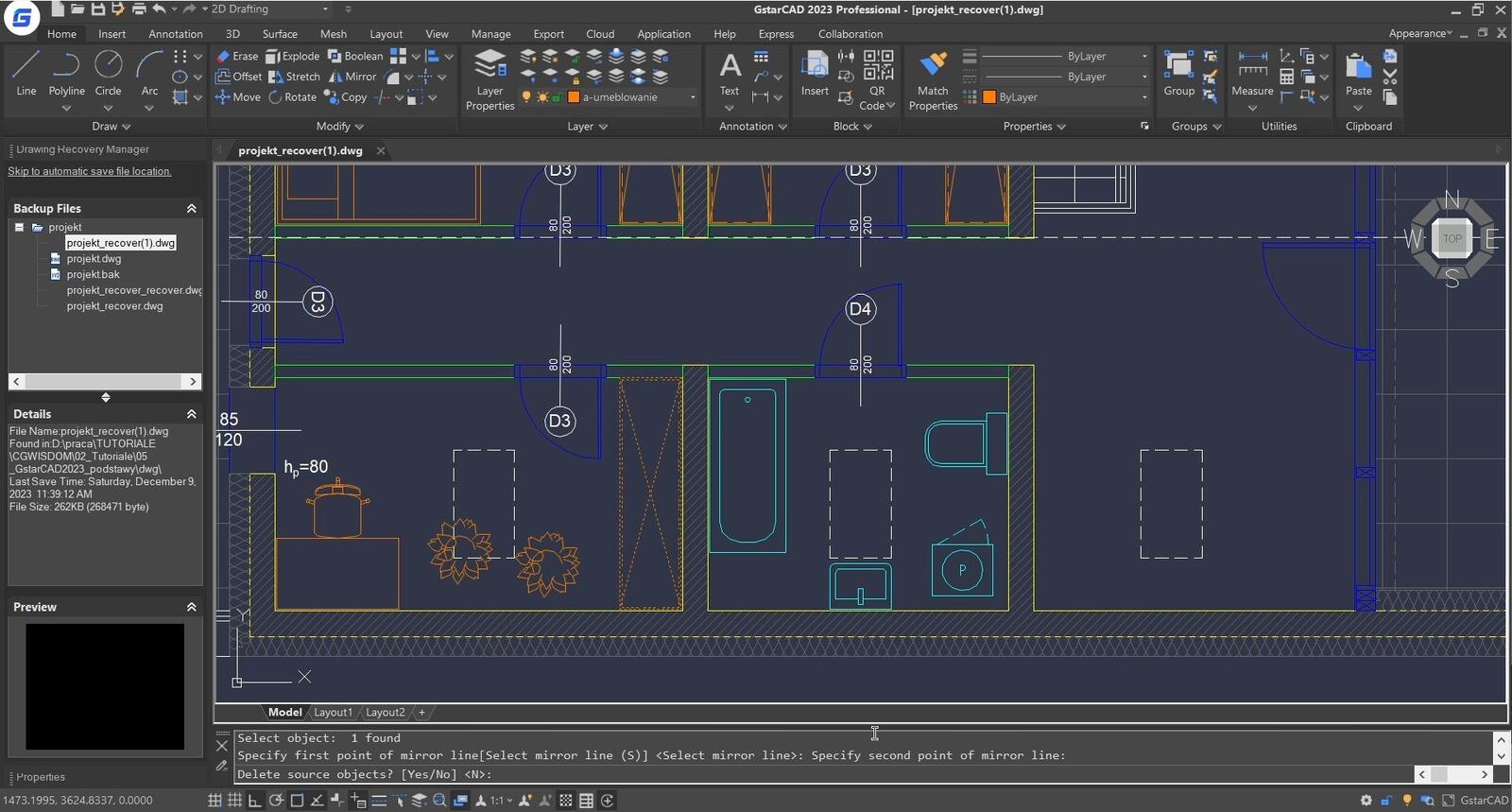Switch to the Layout1 tab
The width and height of the screenshot is (1512, 812).
tap(333, 713)
